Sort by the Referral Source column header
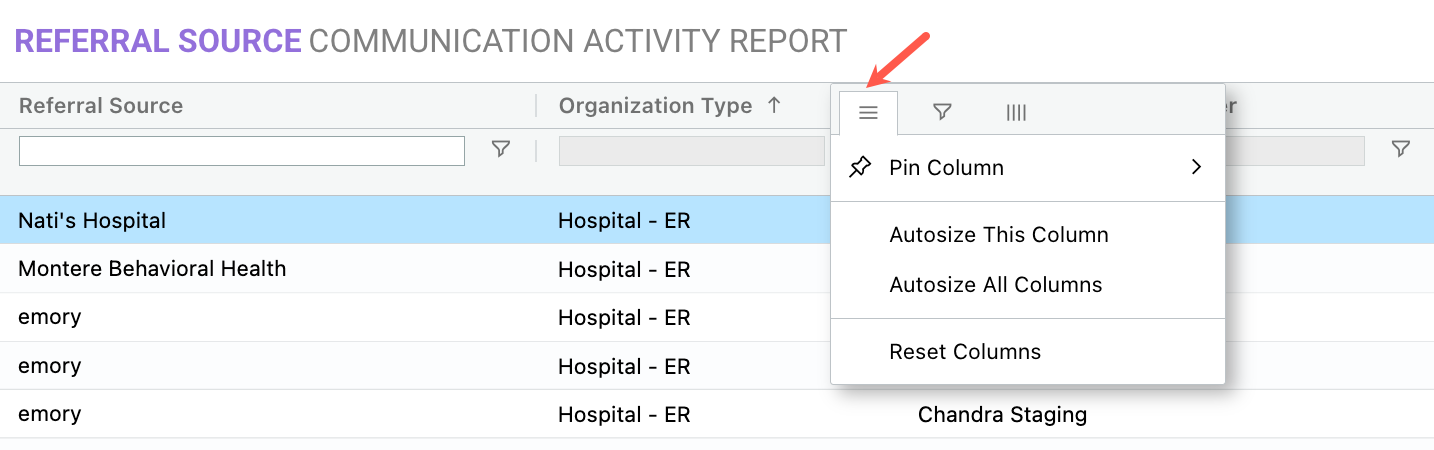 tap(101, 105)
